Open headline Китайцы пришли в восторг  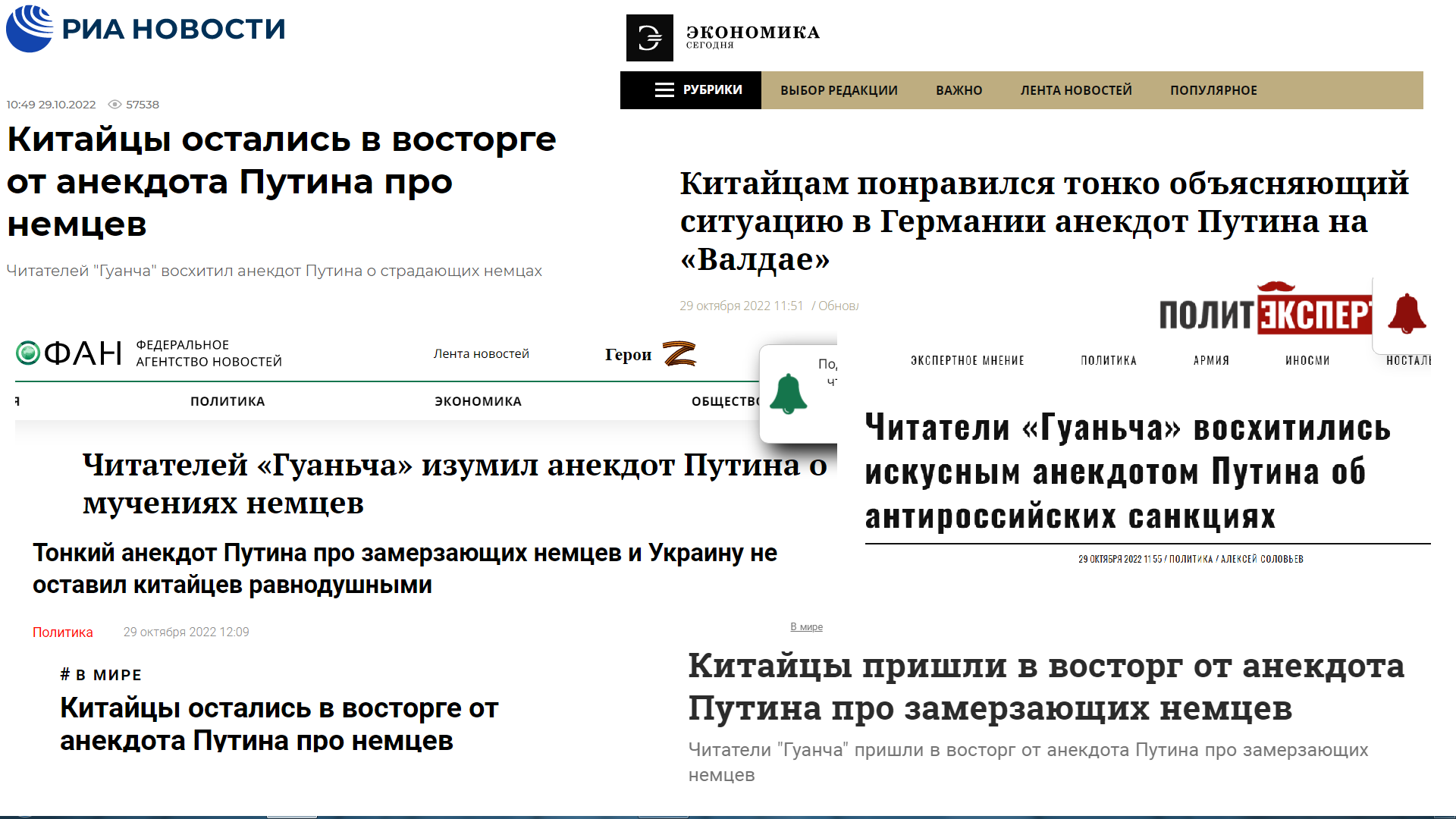coord(1046,686)
